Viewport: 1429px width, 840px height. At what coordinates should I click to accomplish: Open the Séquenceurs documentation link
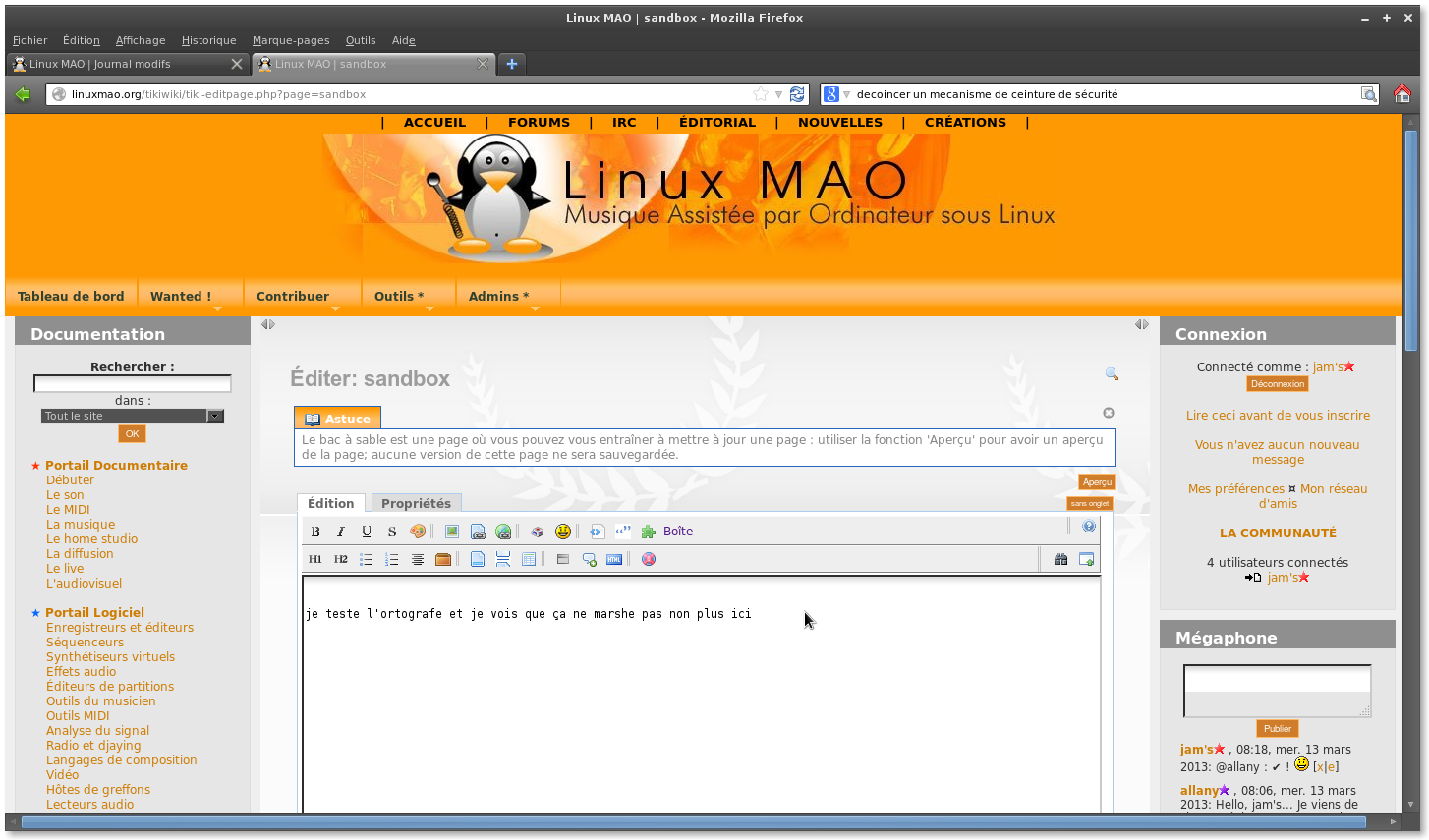86,643
